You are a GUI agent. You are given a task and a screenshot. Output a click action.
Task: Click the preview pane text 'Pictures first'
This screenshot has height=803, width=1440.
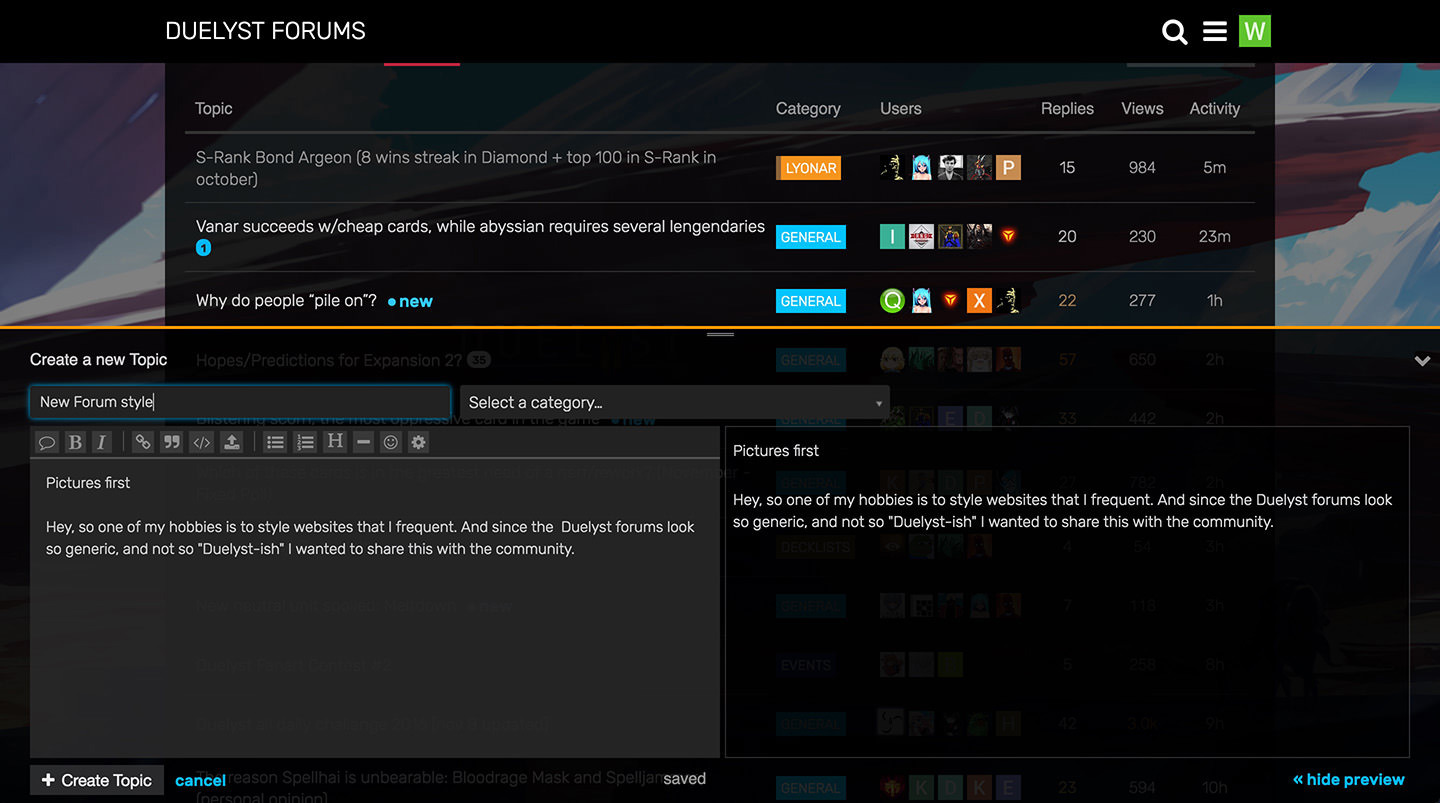coord(776,451)
